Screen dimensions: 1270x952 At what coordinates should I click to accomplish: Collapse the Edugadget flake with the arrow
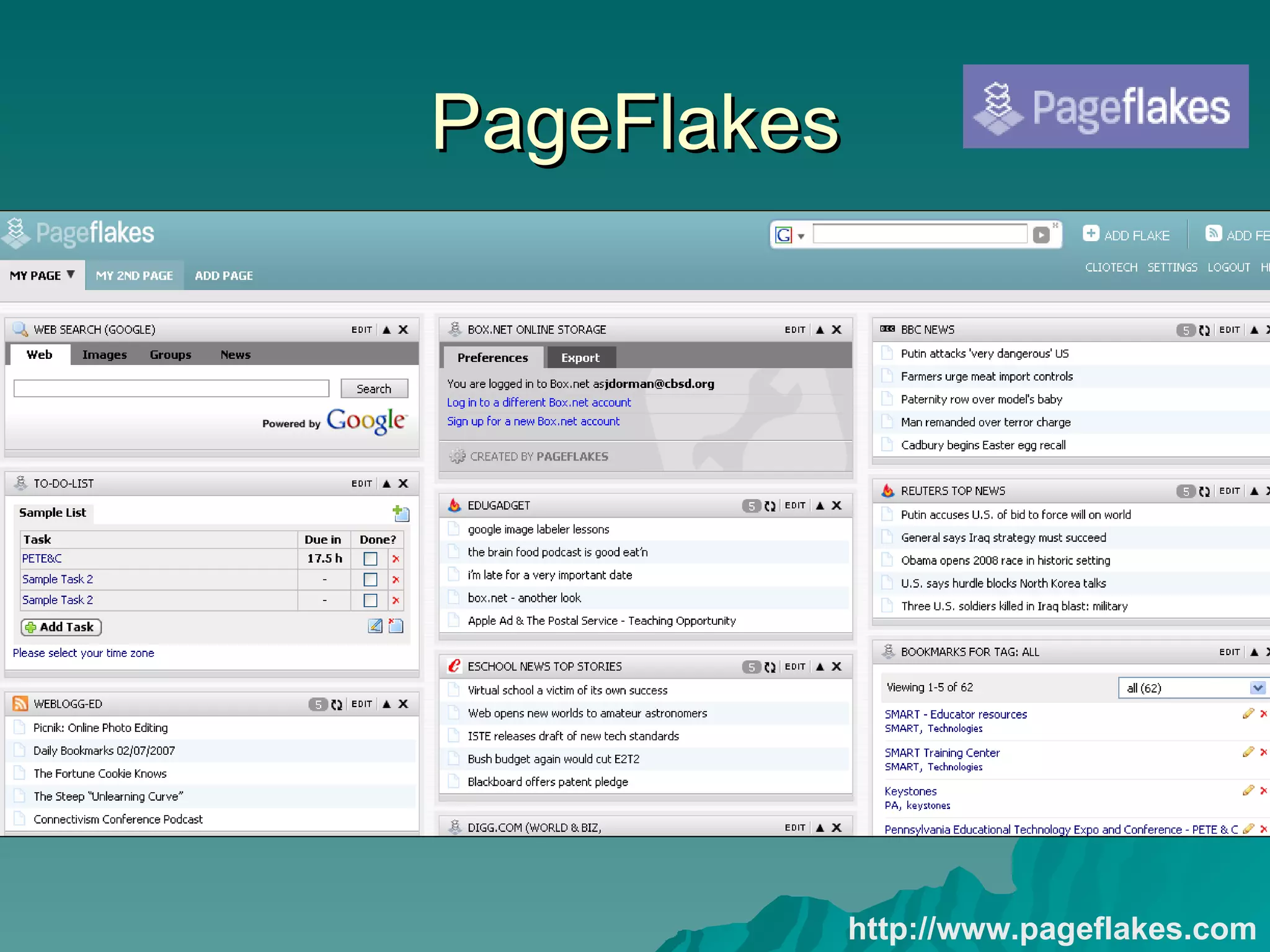(x=820, y=506)
